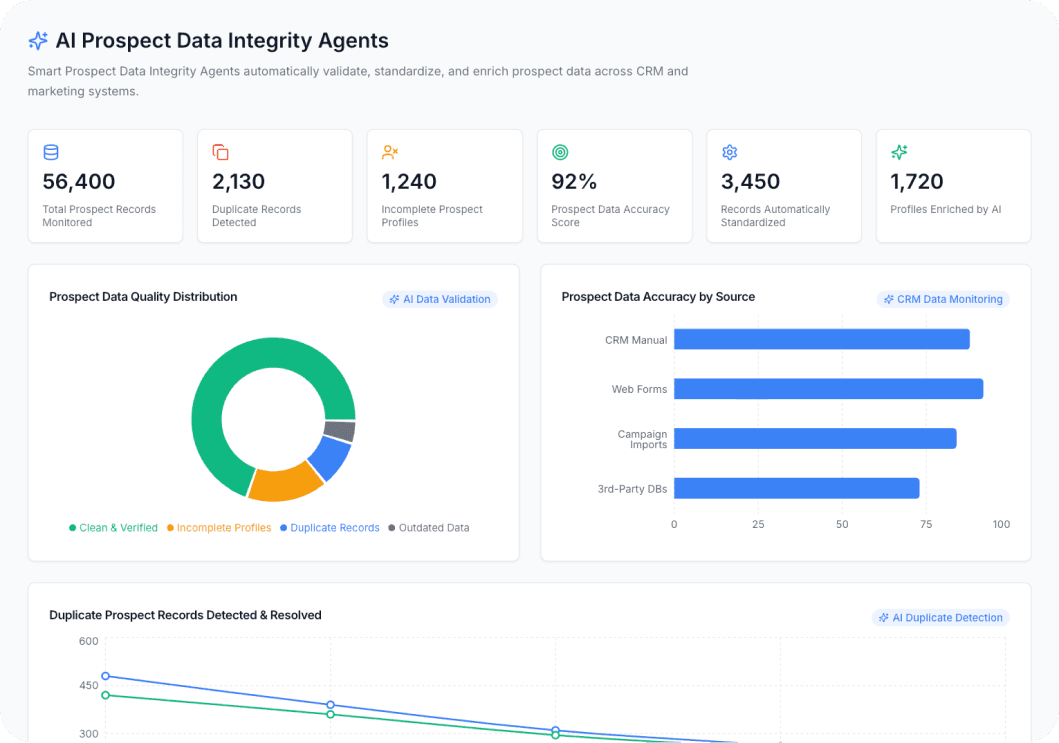Switch to the Prospect Data Quality Distribution panel
The height and width of the screenshot is (743, 1059).
click(144, 296)
